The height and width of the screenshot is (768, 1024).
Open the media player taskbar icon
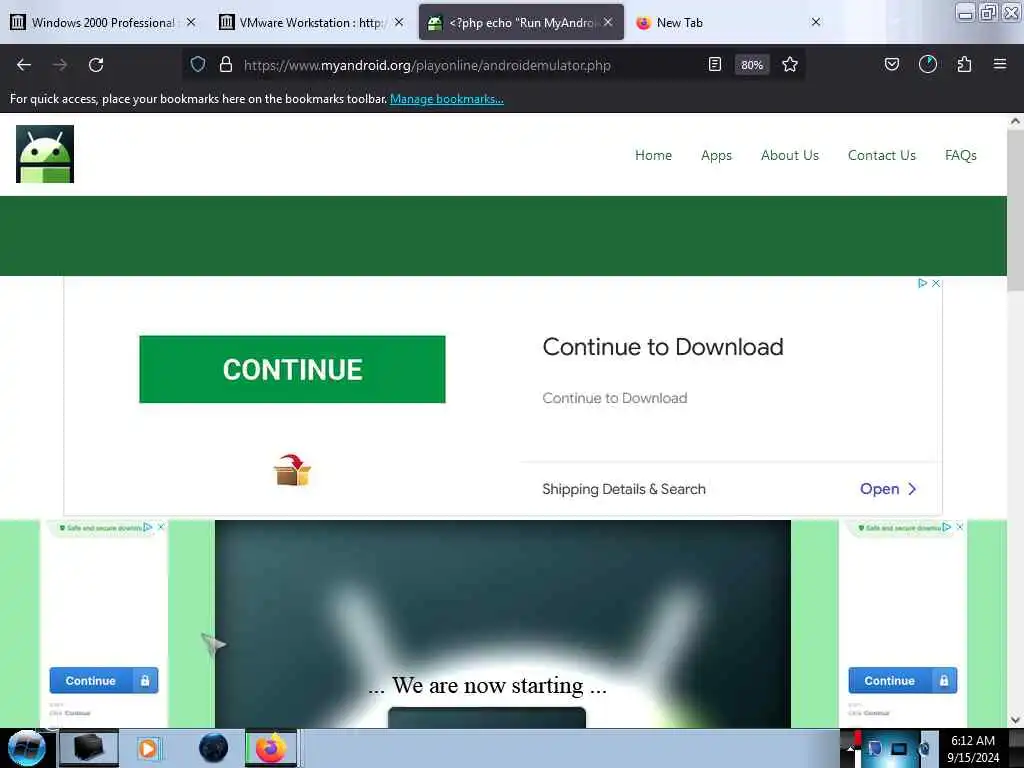coord(148,748)
